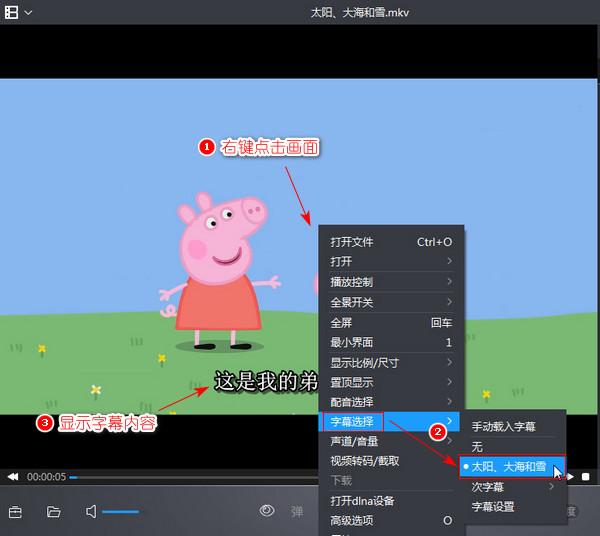Select 打开dlna设备 menu entry
The height and width of the screenshot is (536, 600).
(x=389, y=501)
